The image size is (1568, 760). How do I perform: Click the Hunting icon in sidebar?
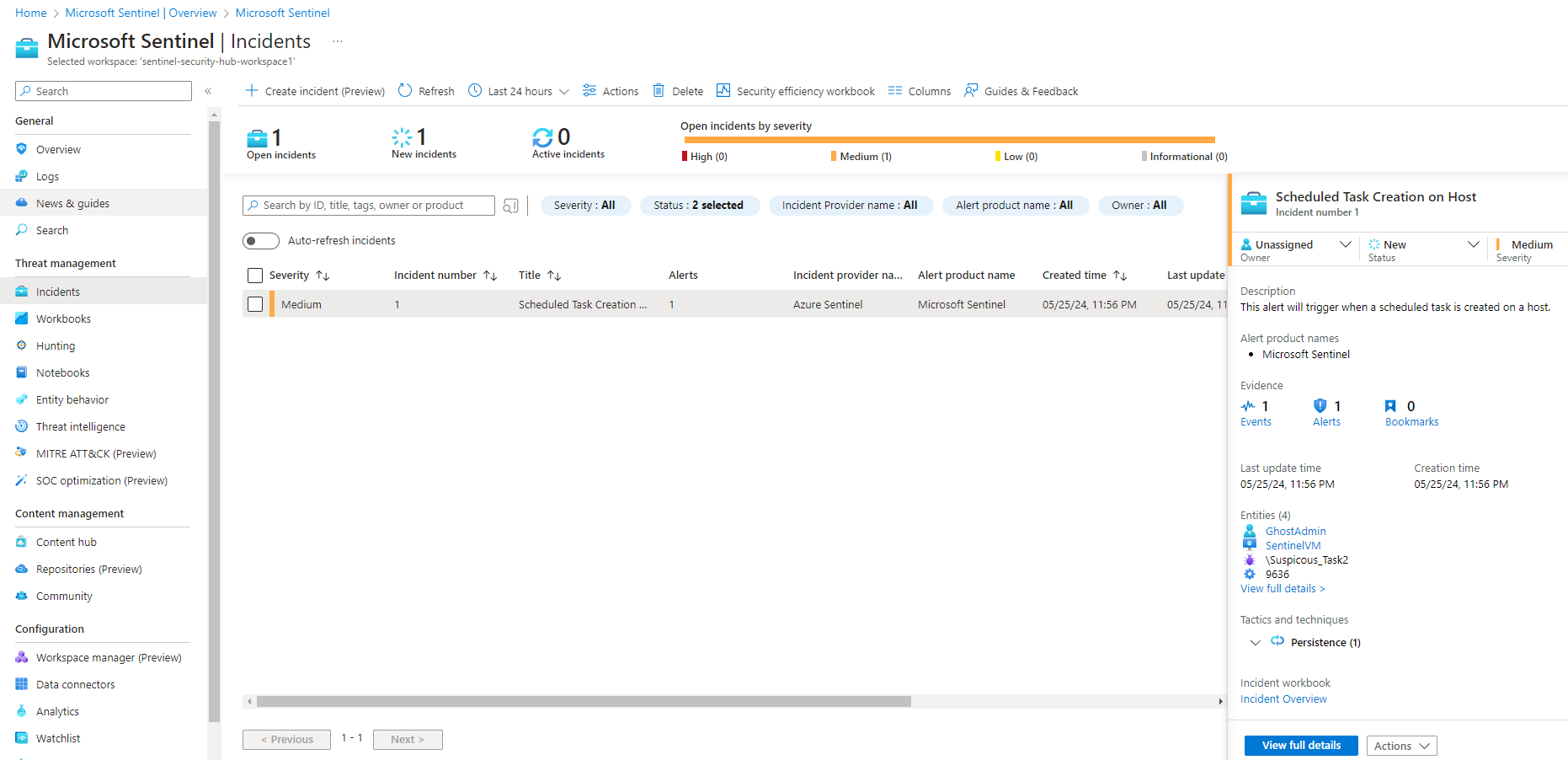coord(22,345)
